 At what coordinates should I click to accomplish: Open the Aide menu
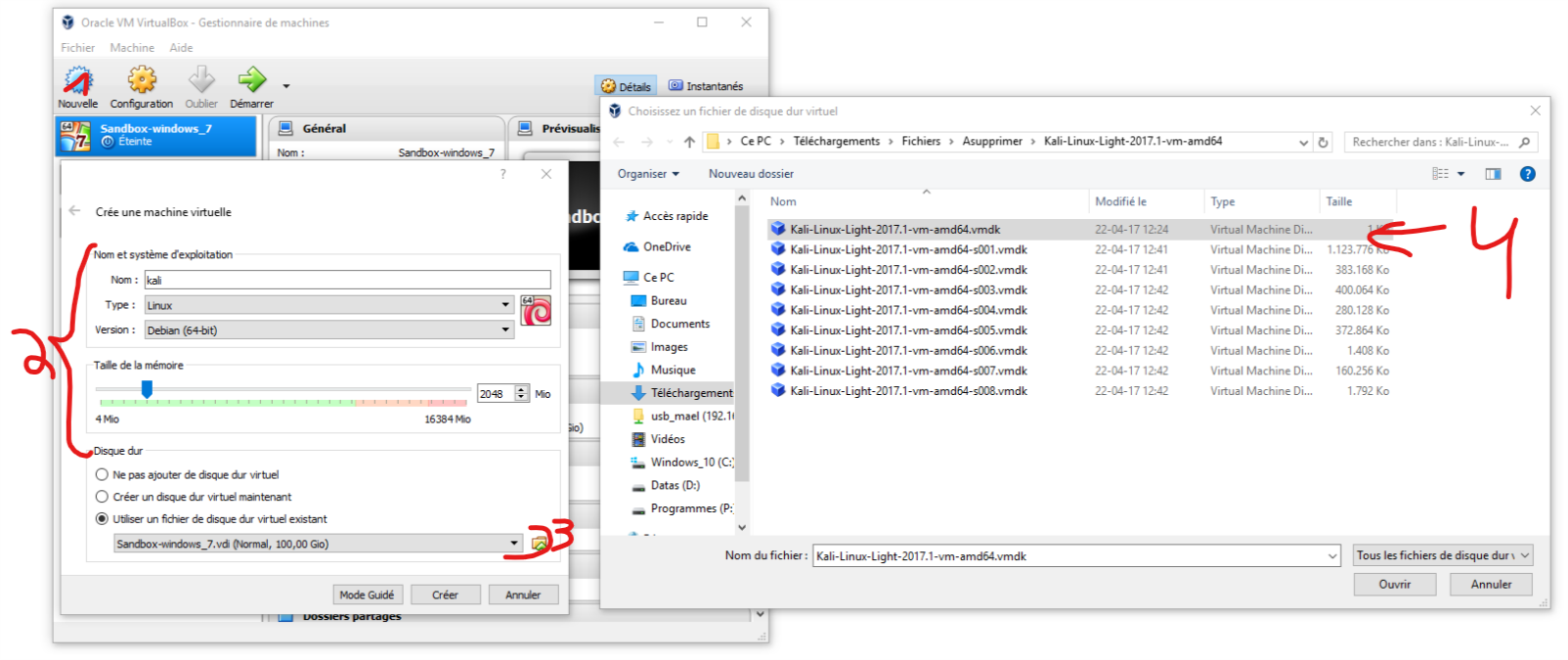181,48
